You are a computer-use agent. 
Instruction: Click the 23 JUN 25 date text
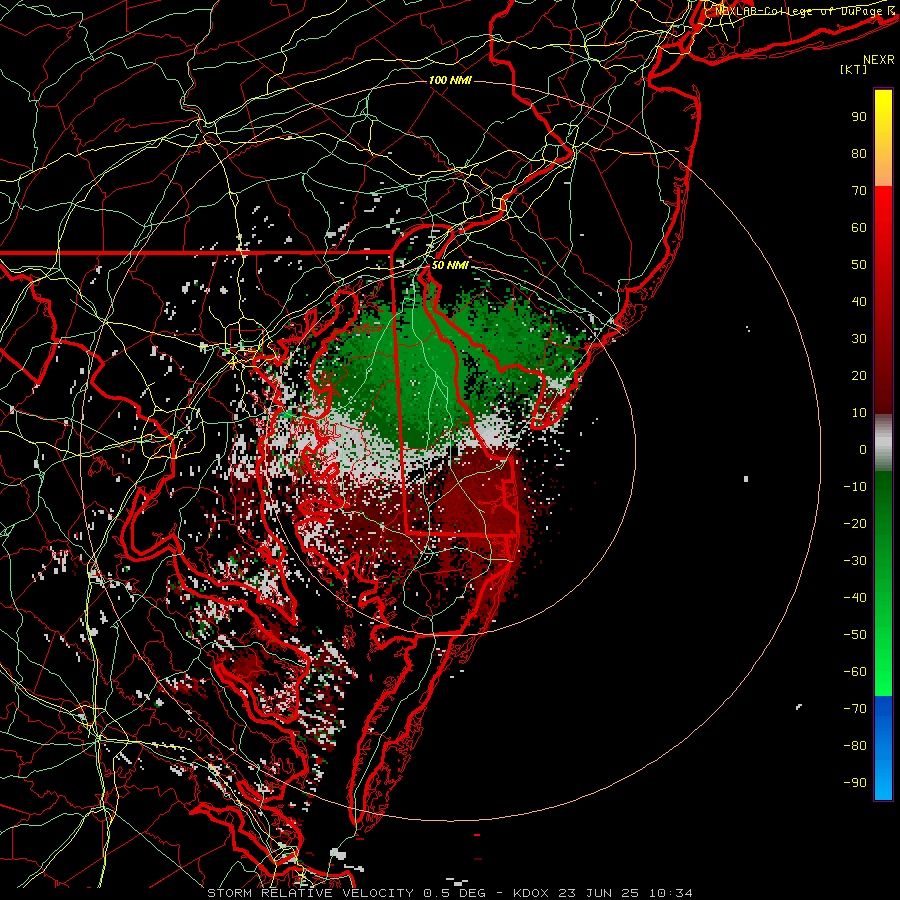(x=599, y=893)
